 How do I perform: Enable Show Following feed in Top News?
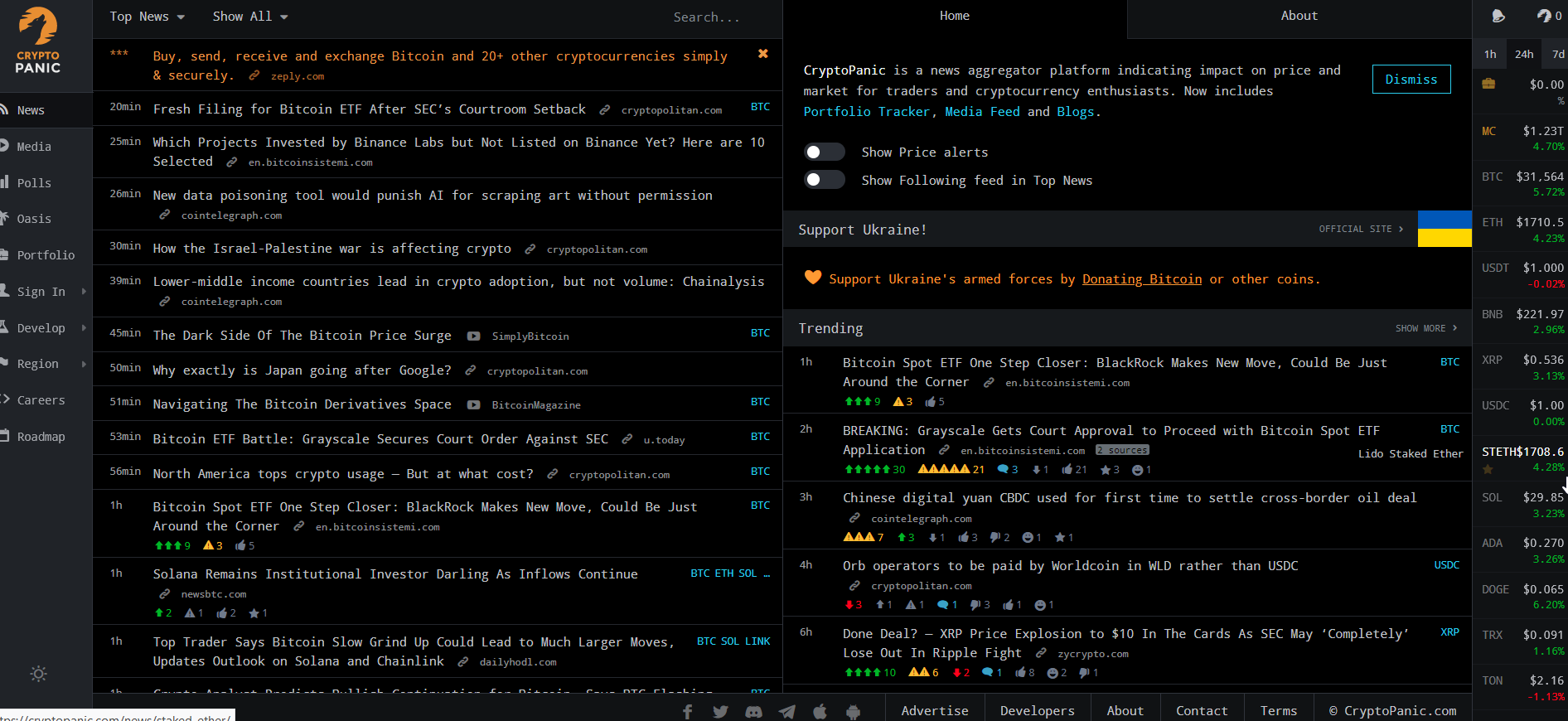point(824,180)
